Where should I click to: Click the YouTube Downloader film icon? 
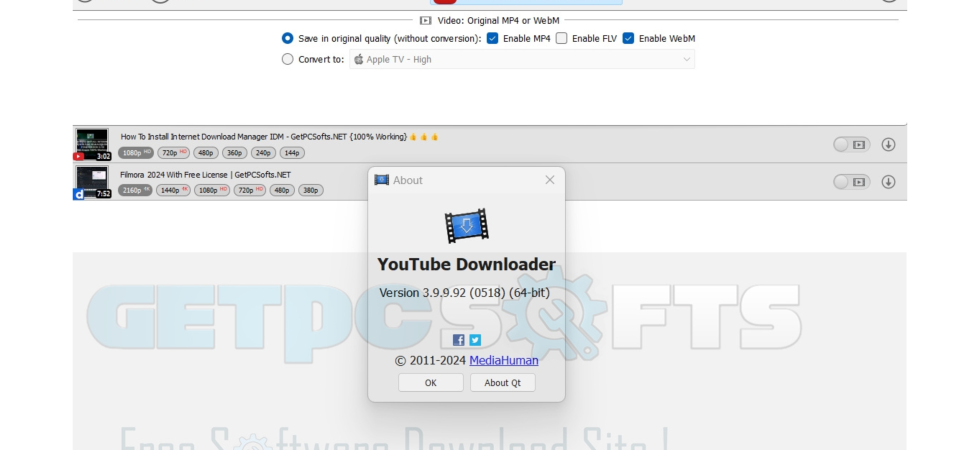point(466,226)
